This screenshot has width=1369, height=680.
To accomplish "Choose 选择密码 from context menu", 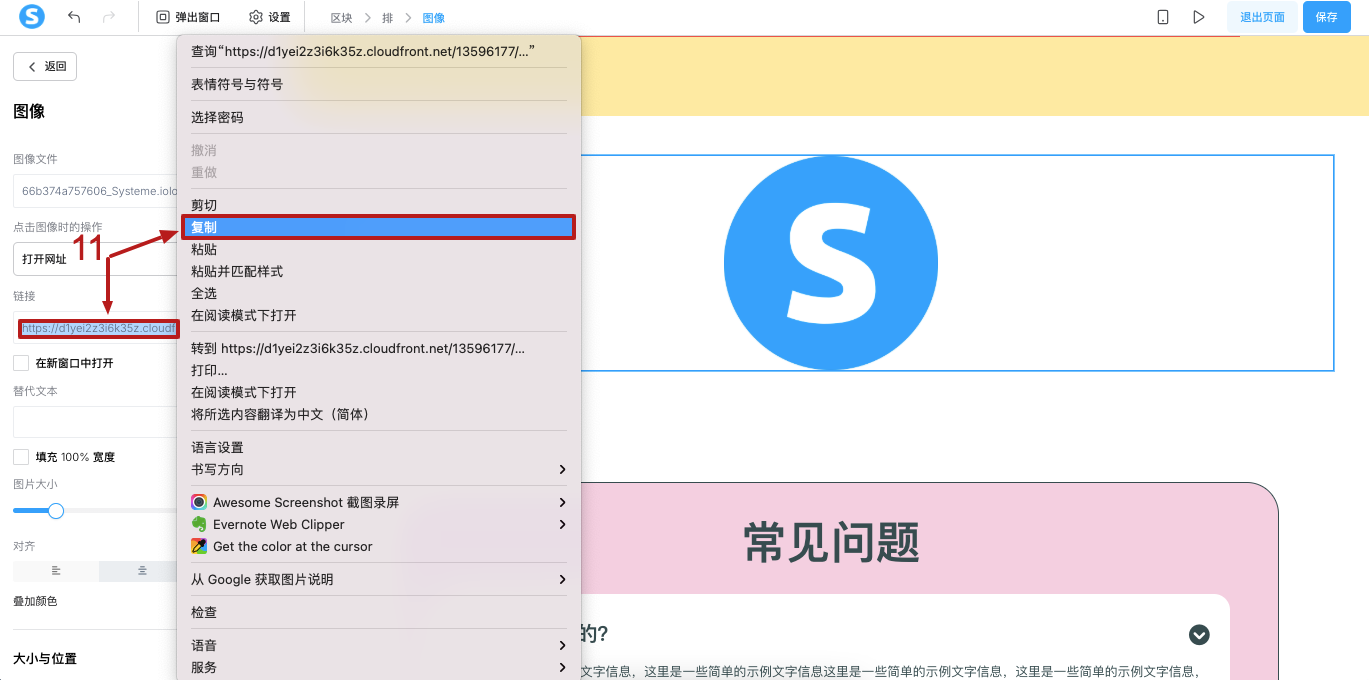I will 379,117.
